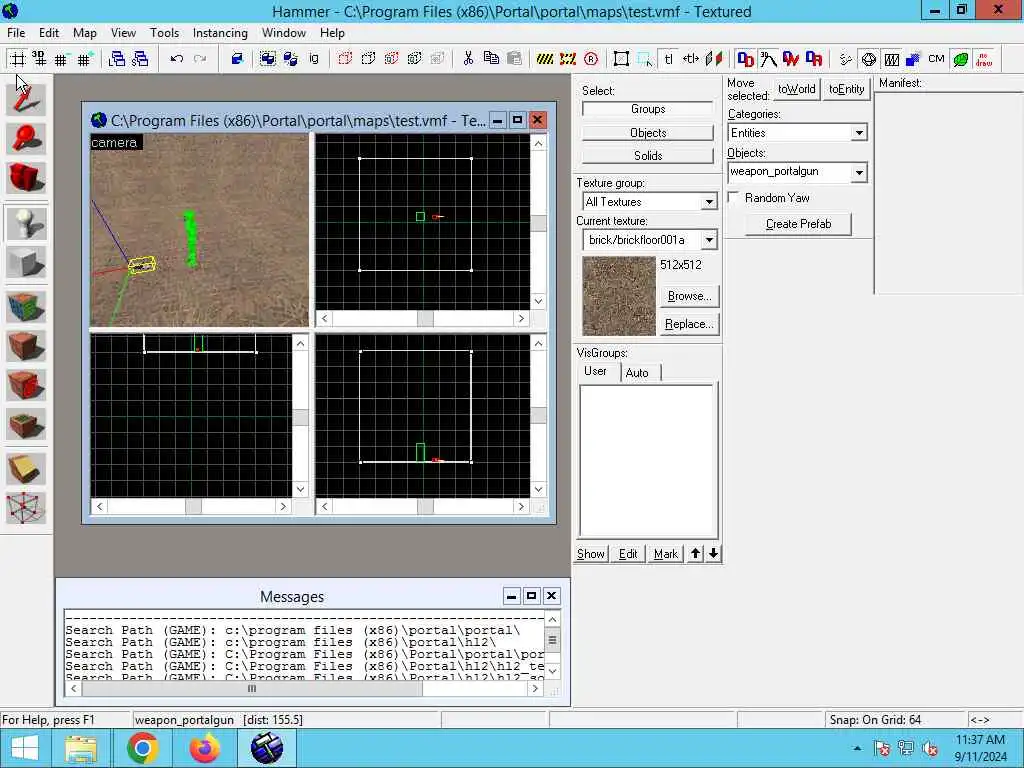1024x768 pixels.
Task: Switch to the User VisGroups tab
Action: click(x=596, y=371)
